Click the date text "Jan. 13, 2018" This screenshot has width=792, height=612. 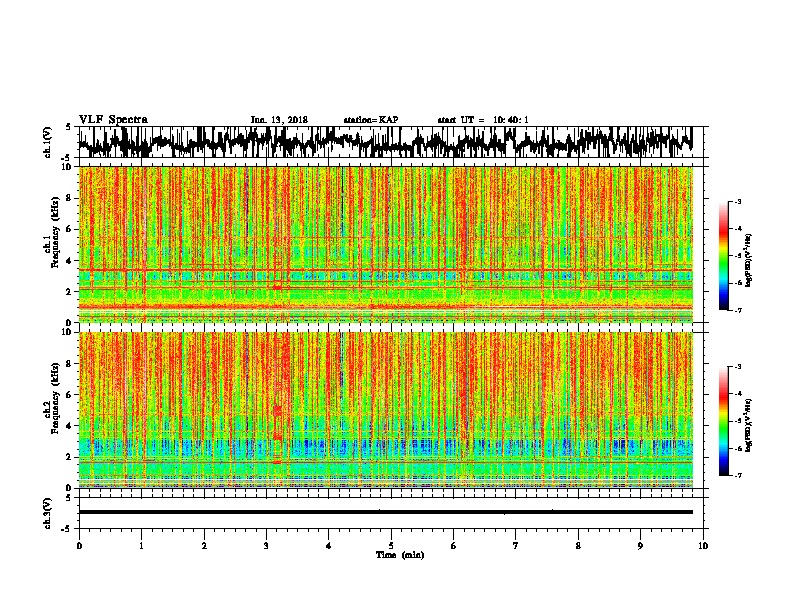coord(279,120)
